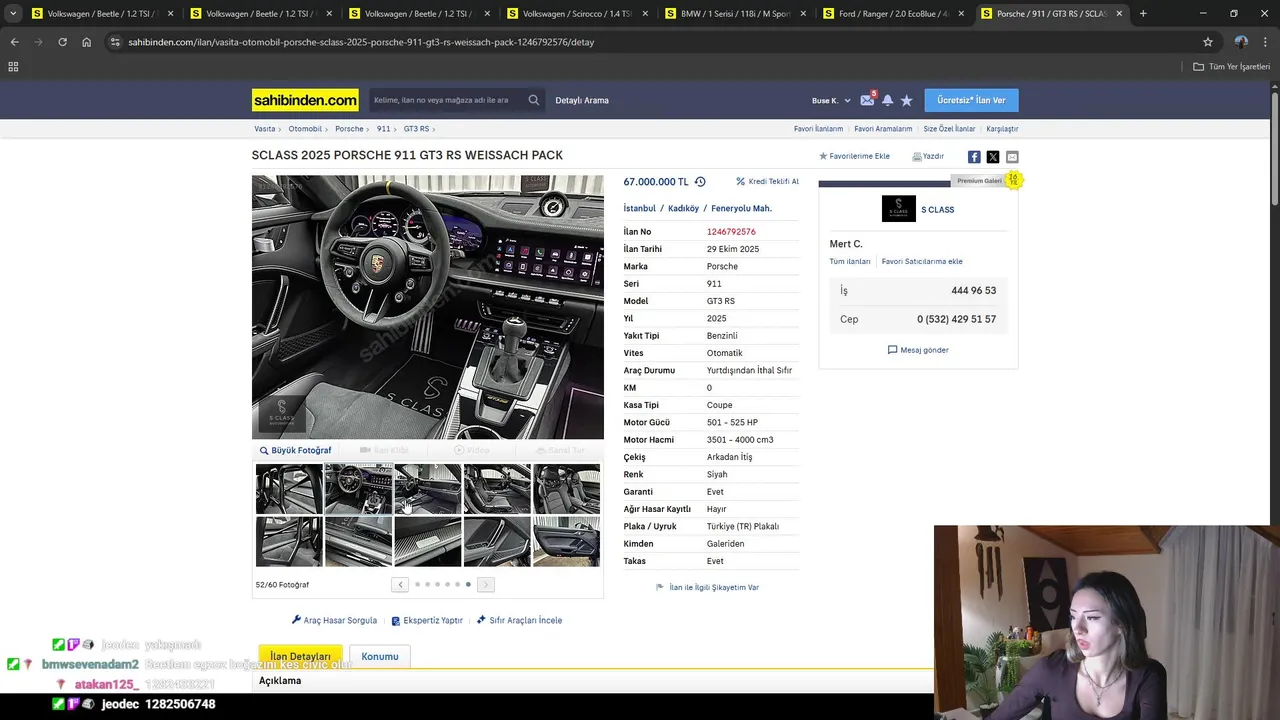Show next photo thumbnails page
1280x720 pixels.
click(485, 585)
